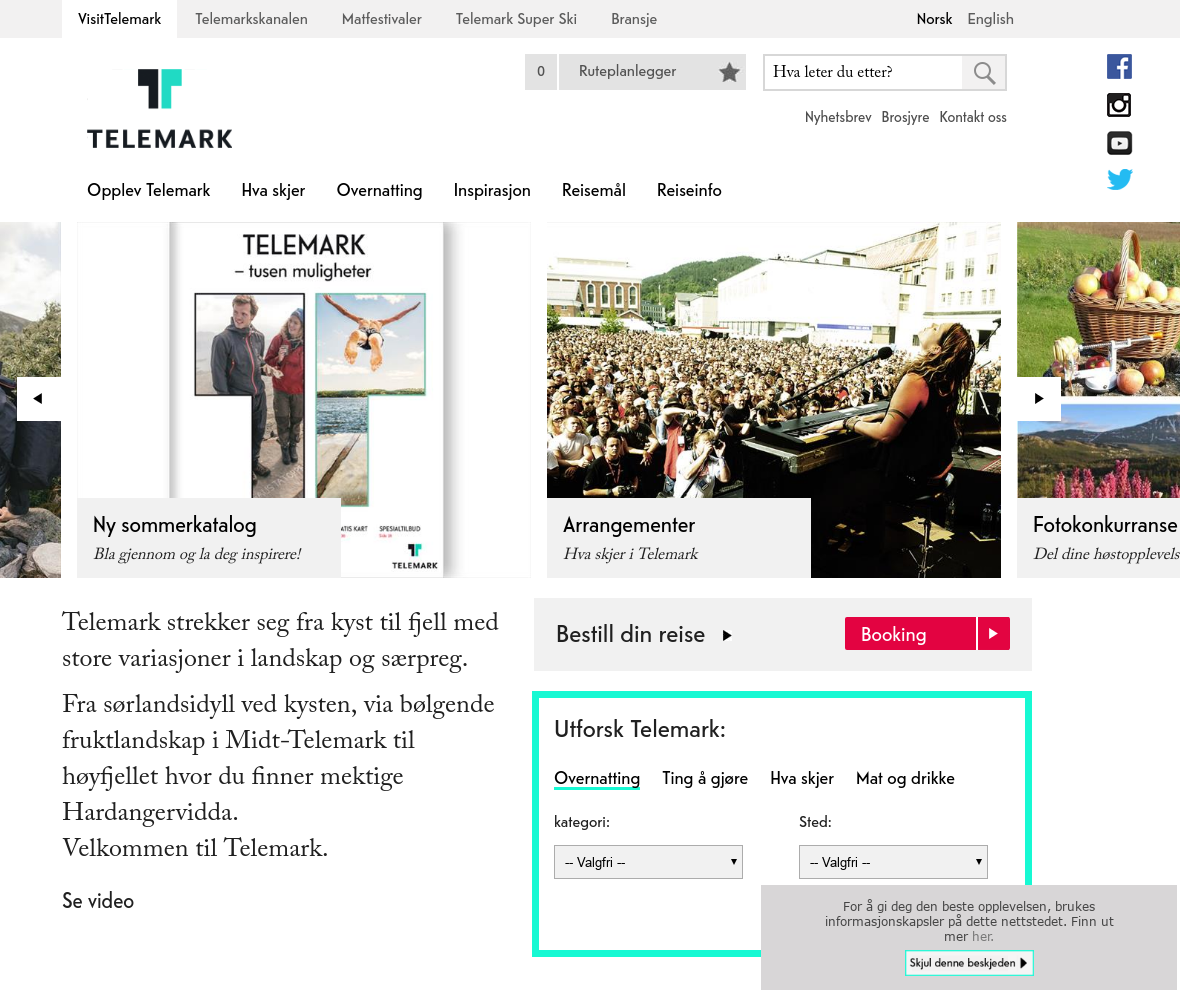Advance the carousel with the right arrow
The image size is (1180, 990).
coord(1039,398)
